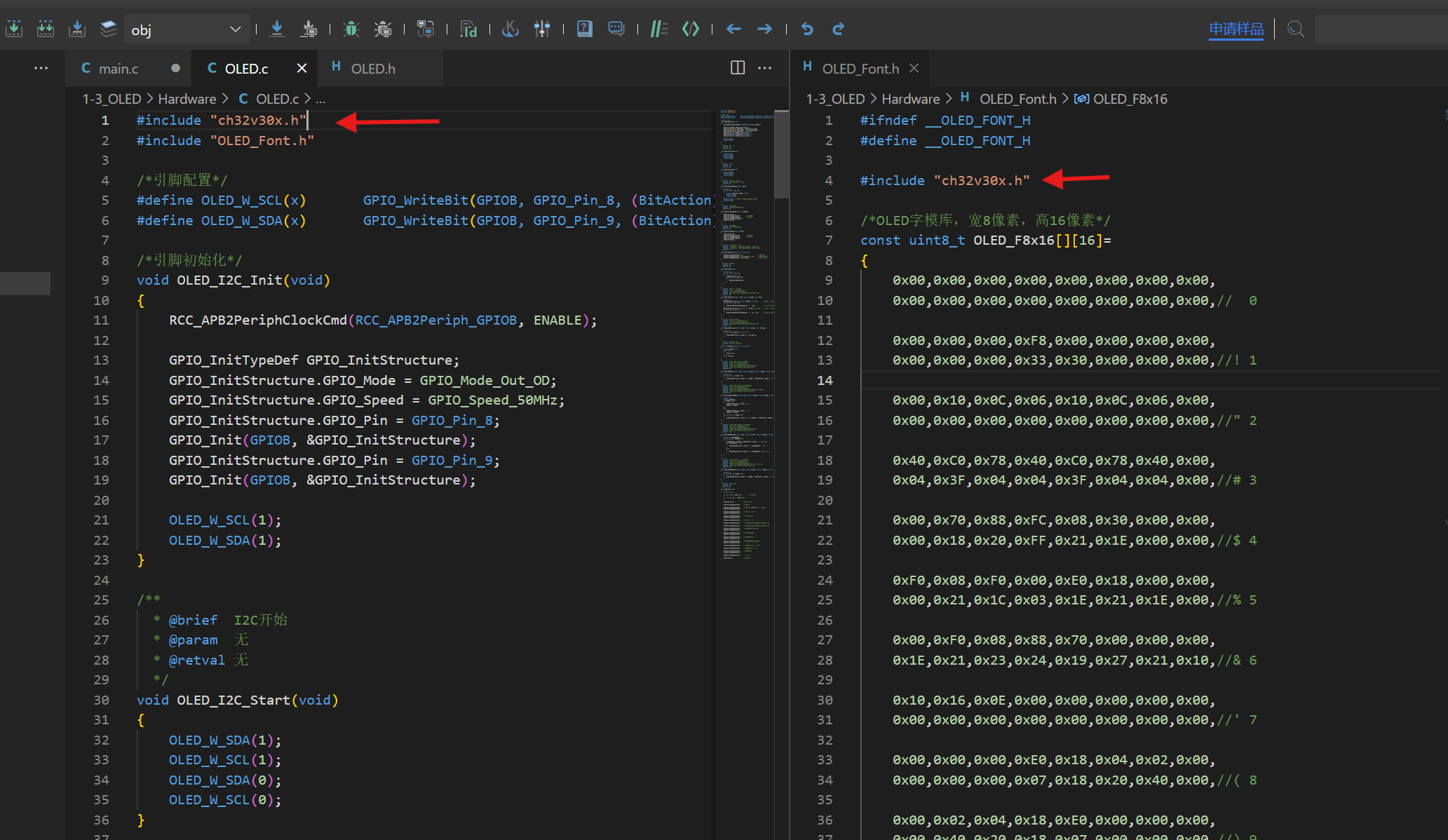
Task: Close the OLED_Font.h tab
Action: coord(914,68)
